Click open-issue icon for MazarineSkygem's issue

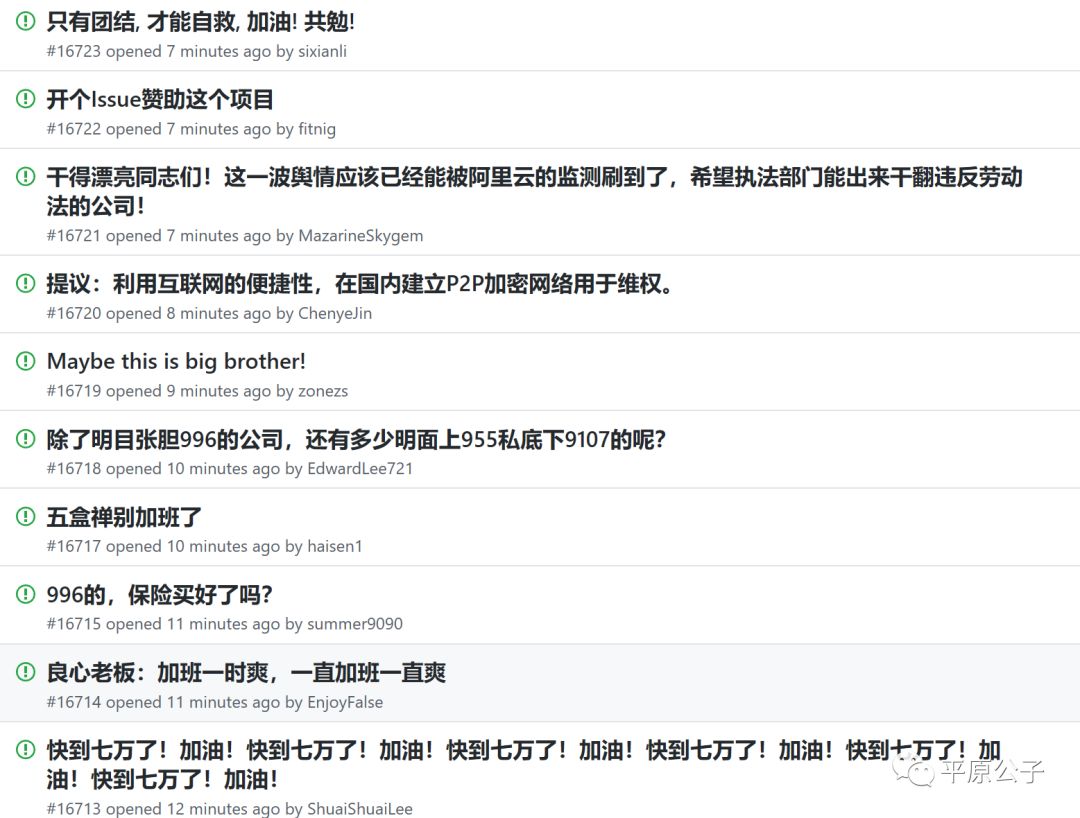pyautogui.click(x=25, y=177)
